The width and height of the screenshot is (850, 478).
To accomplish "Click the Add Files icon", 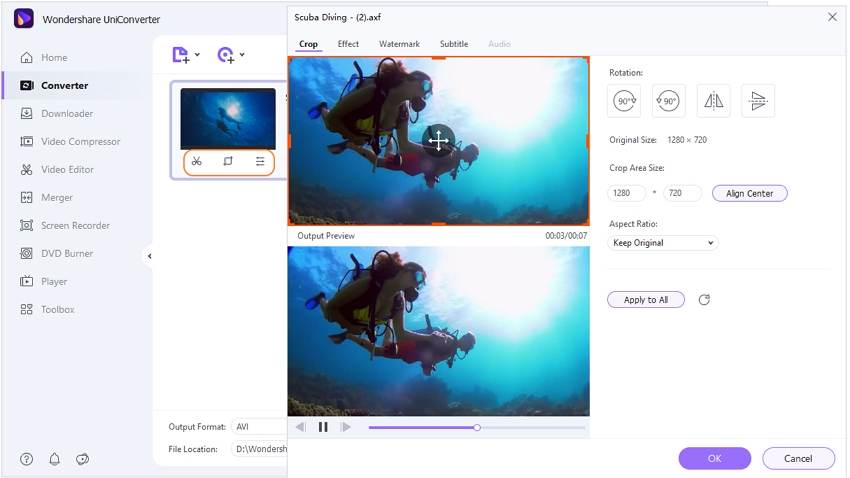I will (x=181, y=55).
